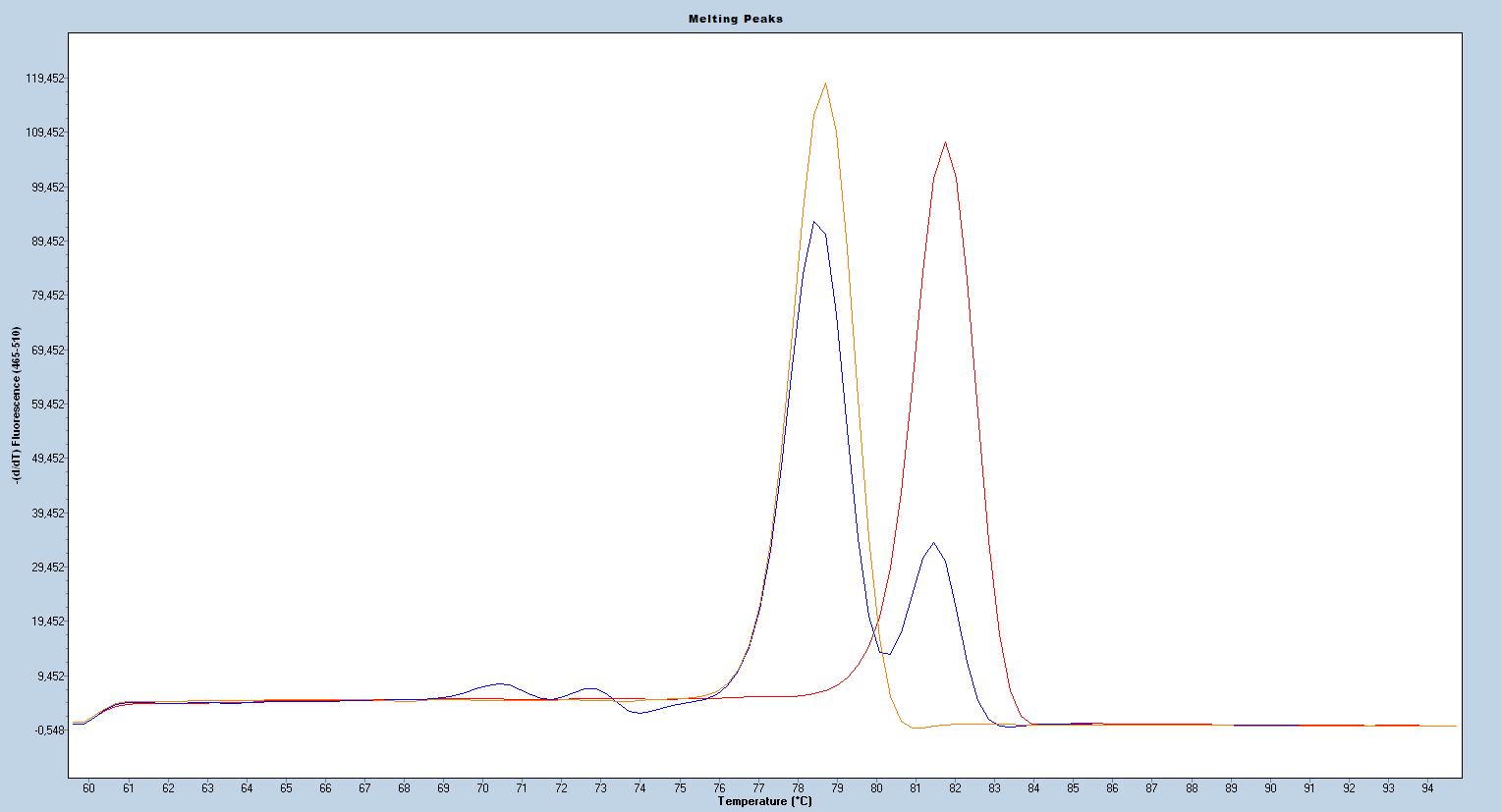Screen dimensions: 1501x812
Task: Click x-axis tick label 72
Action: click(561, 788)
